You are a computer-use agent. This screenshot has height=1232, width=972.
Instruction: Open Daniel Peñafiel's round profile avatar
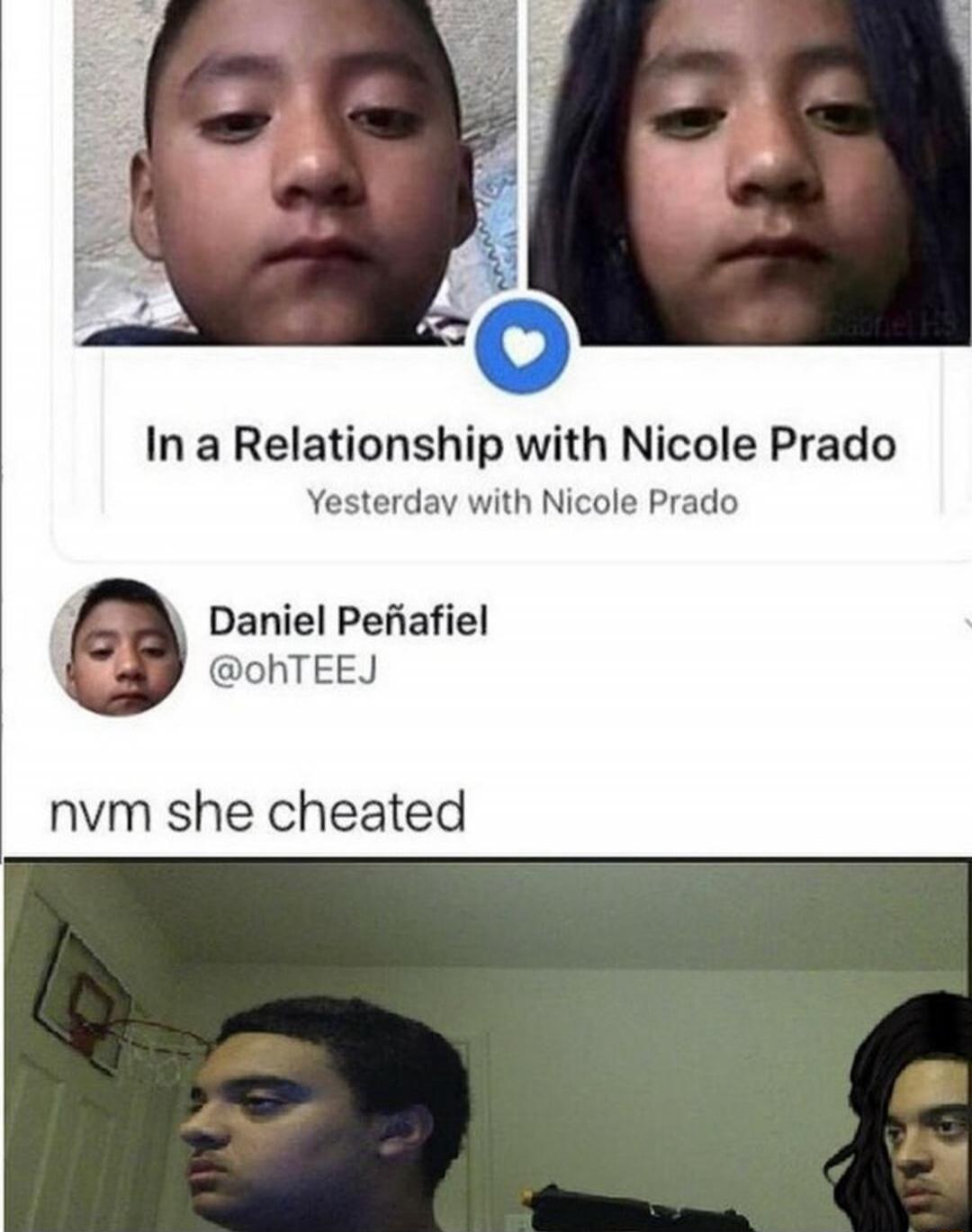[x=118, y=647]
